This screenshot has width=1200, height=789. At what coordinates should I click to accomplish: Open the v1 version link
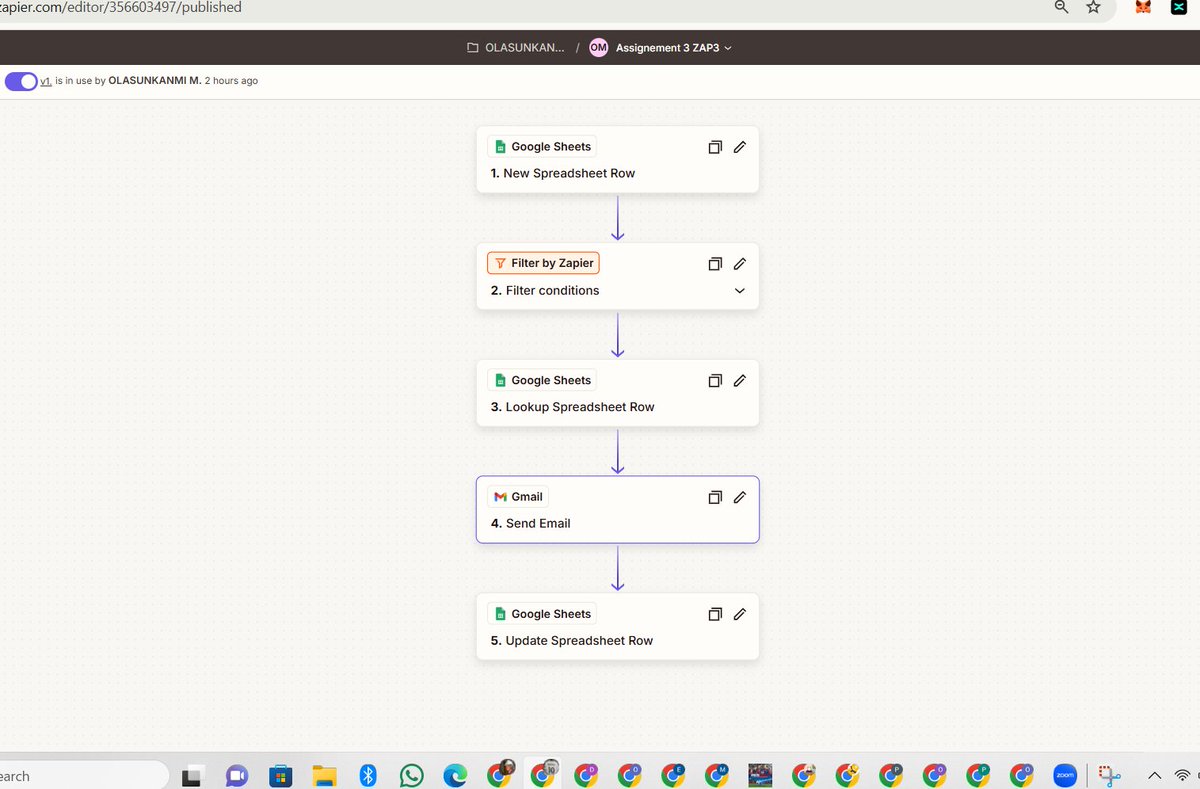(x=46, y=81)
